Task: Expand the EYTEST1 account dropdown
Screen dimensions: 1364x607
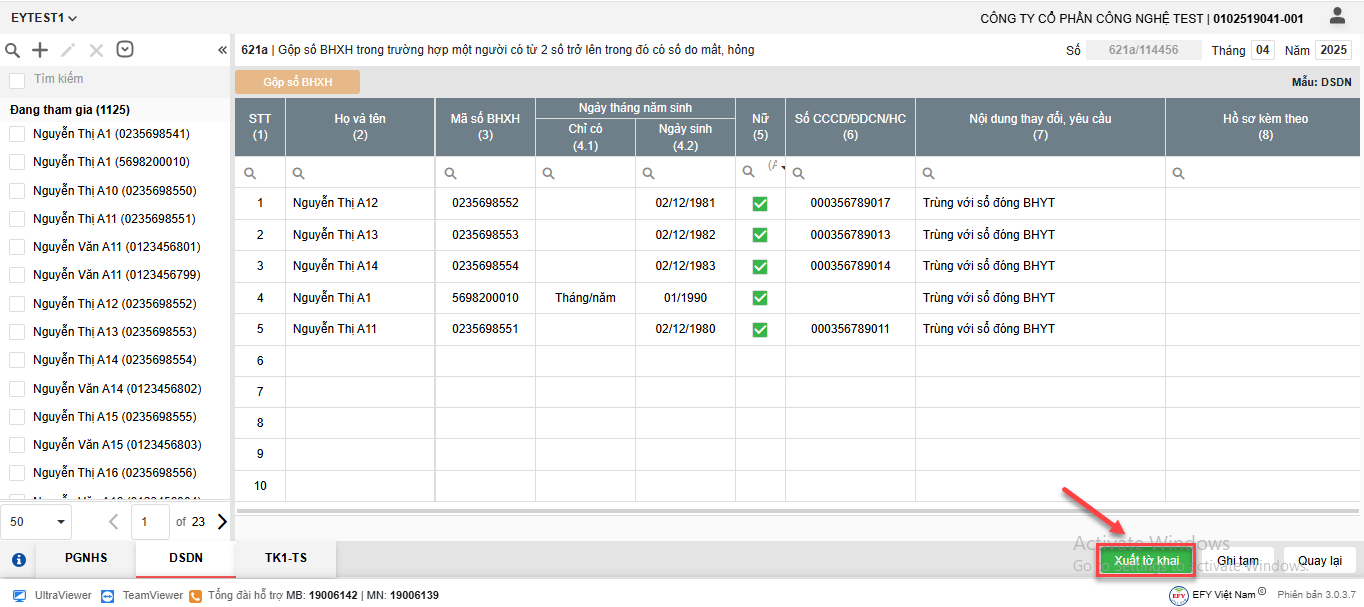Action: click(x=44, y=18)
